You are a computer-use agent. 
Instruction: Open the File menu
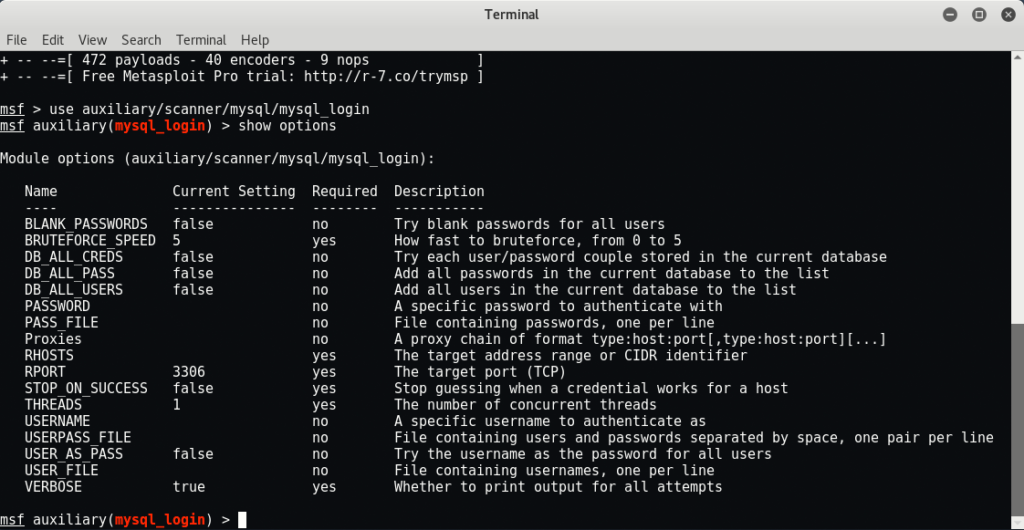(16, 40)
